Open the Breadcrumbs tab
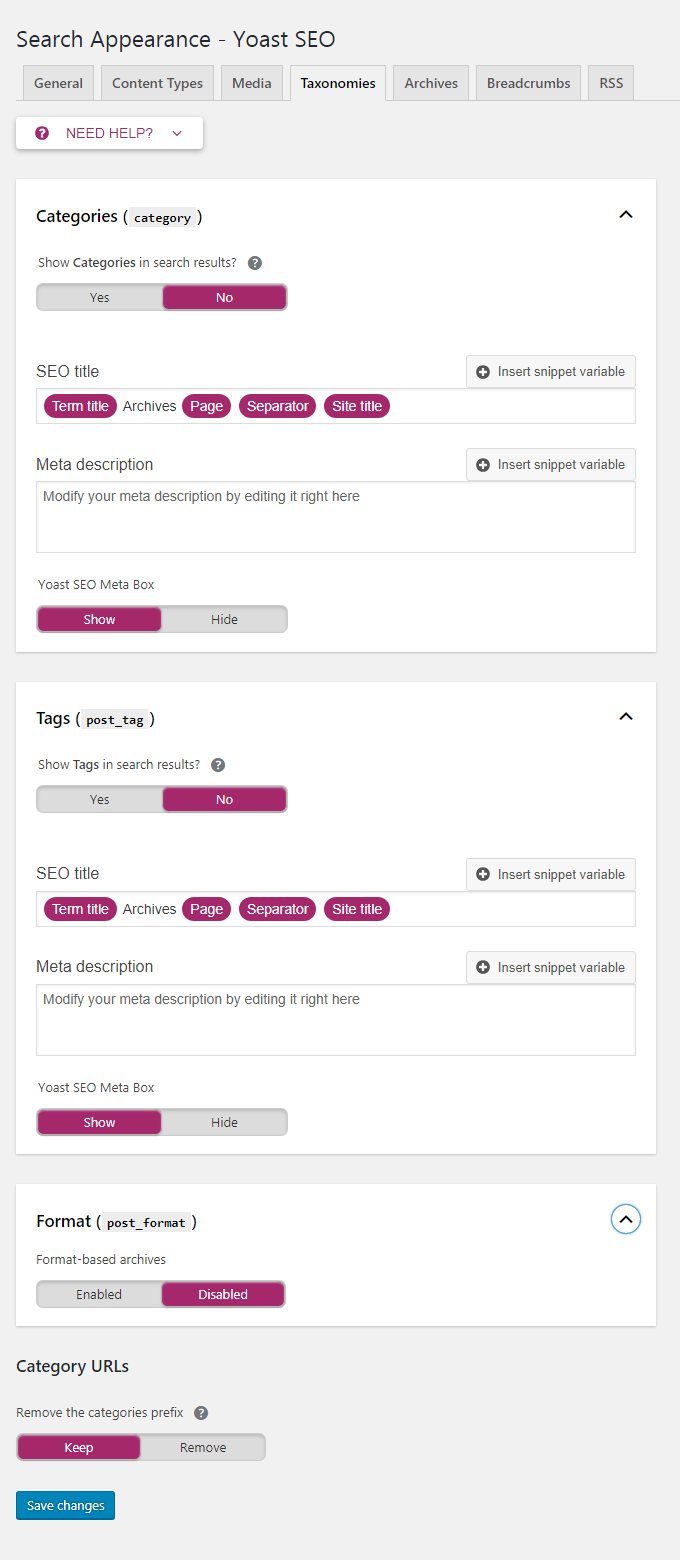This screenshot has width=680, height=1560. click(529, 83)
